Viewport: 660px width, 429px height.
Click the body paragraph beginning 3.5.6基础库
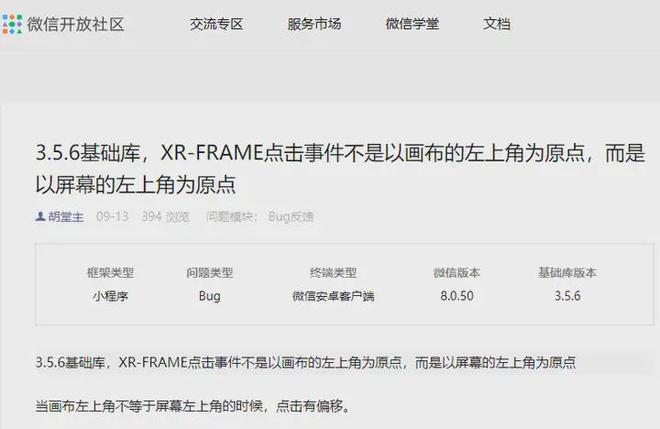[306, 362]
